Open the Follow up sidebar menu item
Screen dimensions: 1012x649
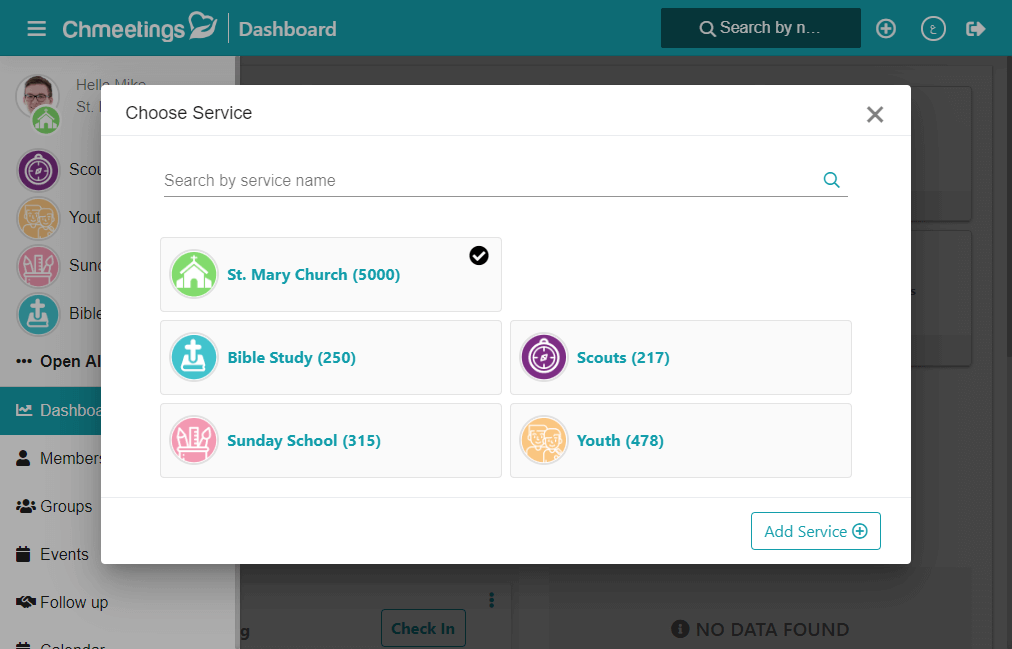[x=61, y=602]
